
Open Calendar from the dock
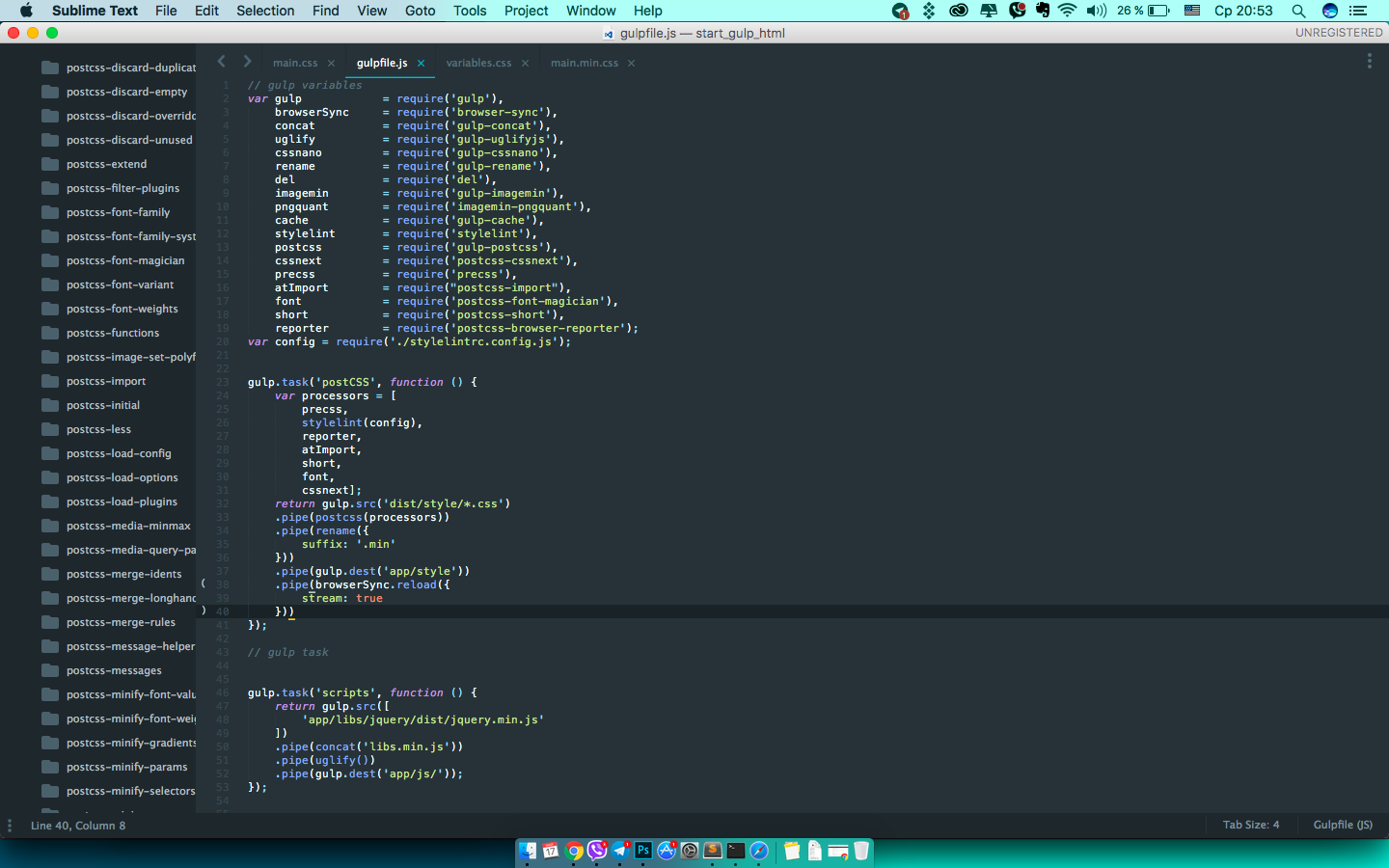click(551, 851)
